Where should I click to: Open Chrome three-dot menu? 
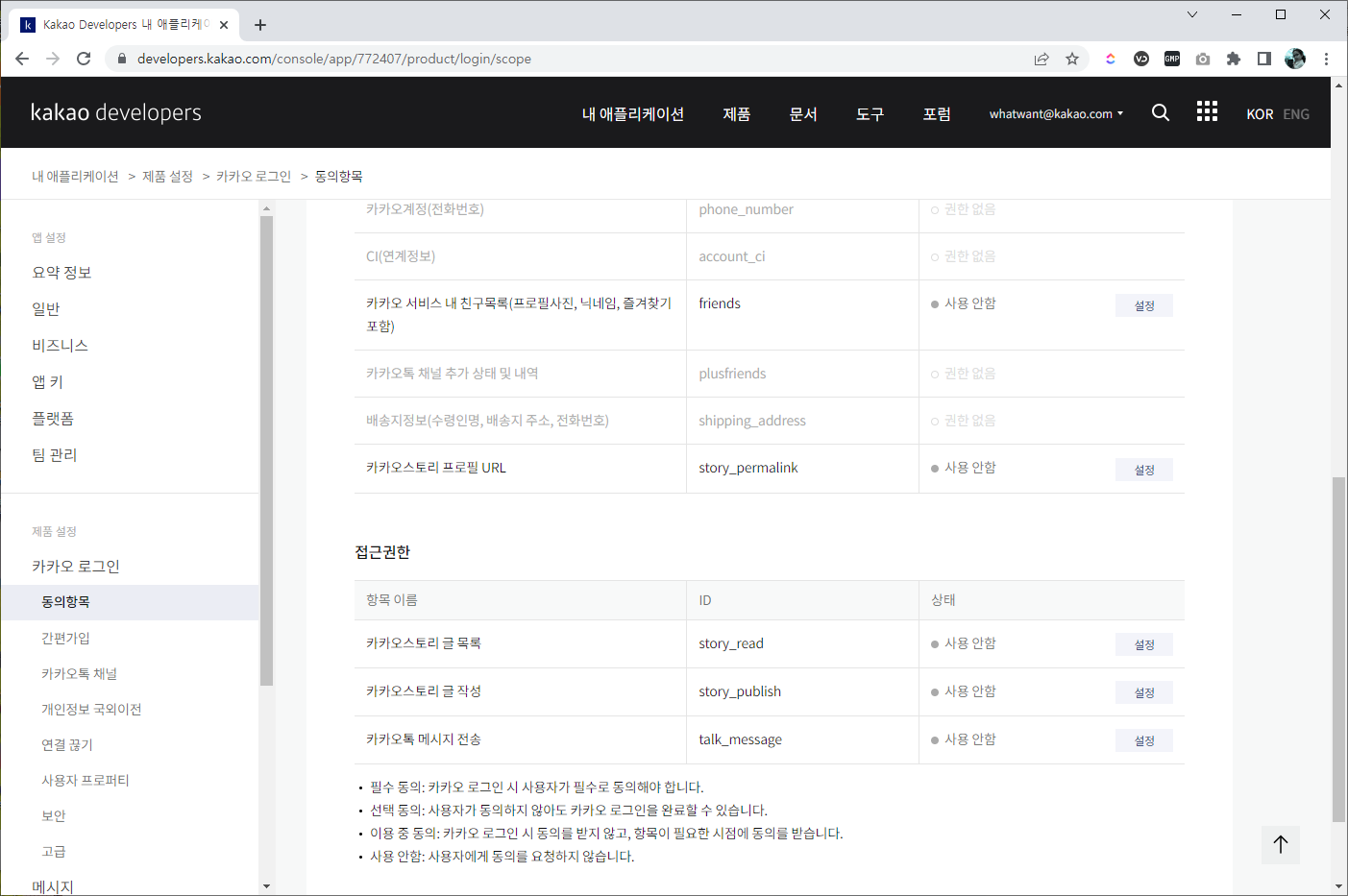pyautogui.click(x=1326, y=59)
